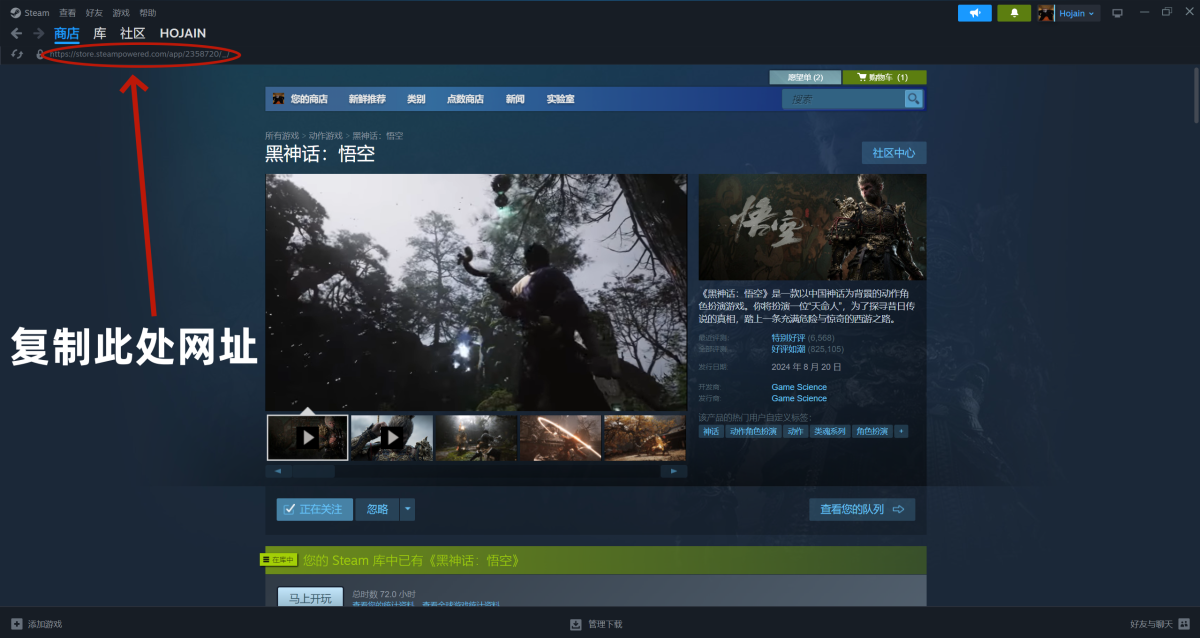The height and width of the screenshot is (638, 1200).
Task: Reload the store page with refresh icon
Action: pyautogui.click(x=17, y=54)
